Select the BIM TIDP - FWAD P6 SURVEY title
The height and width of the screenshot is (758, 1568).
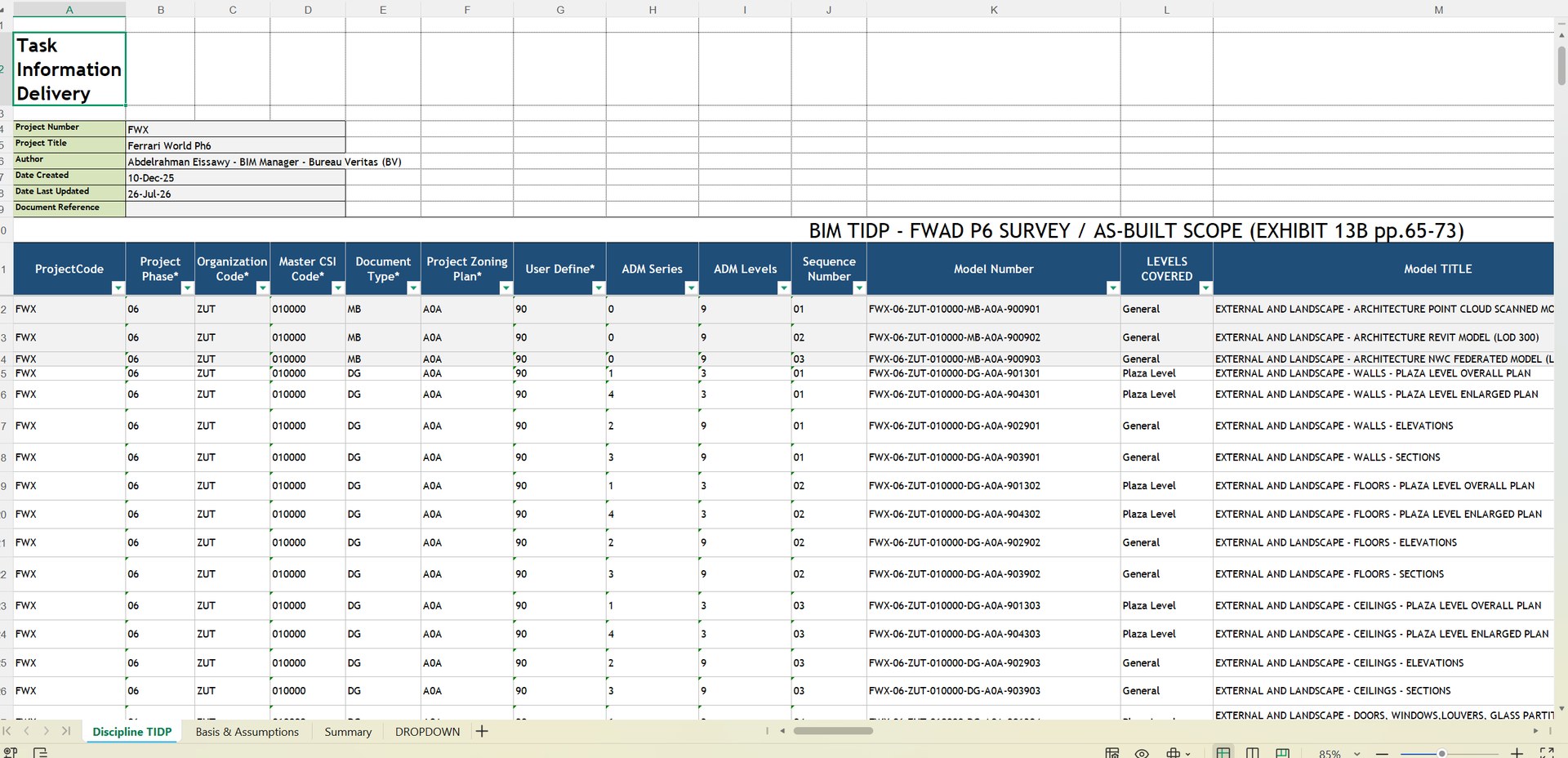[1136, 231]
